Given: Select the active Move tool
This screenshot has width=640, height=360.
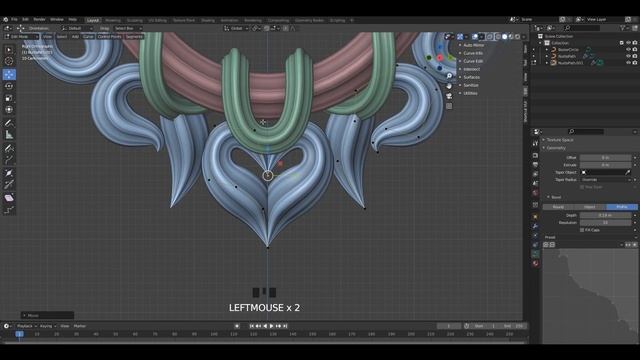Looking at the screenshot, I should [x=9, y=75].
